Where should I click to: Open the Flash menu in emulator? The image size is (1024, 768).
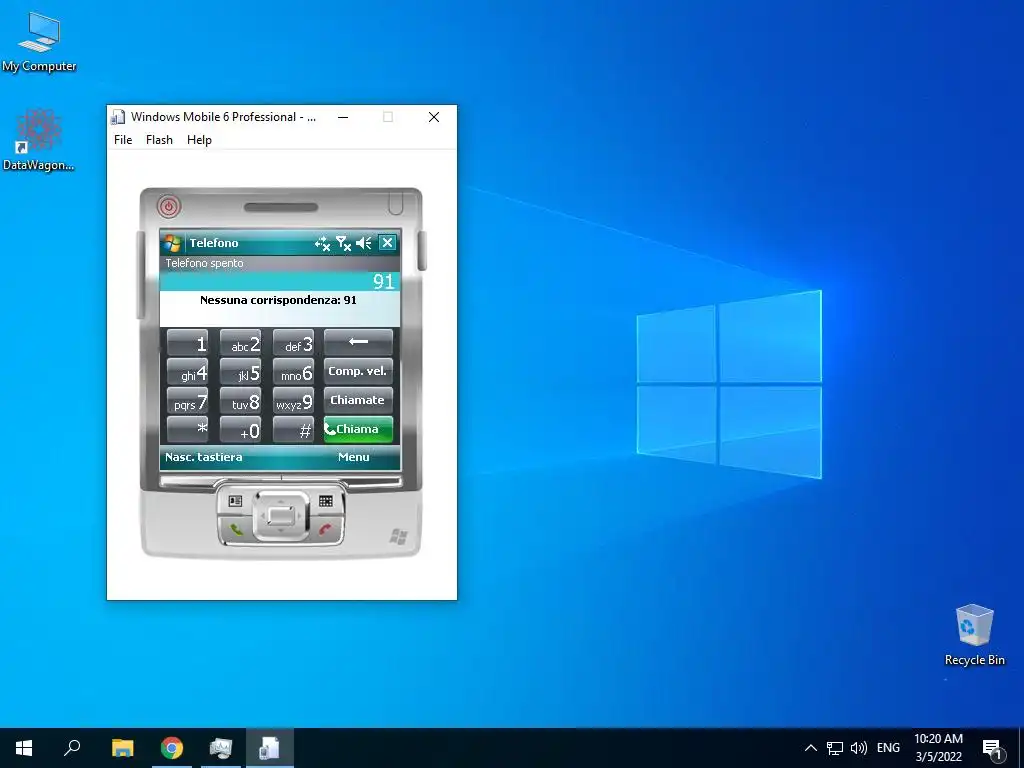click(x=159, y=140)
